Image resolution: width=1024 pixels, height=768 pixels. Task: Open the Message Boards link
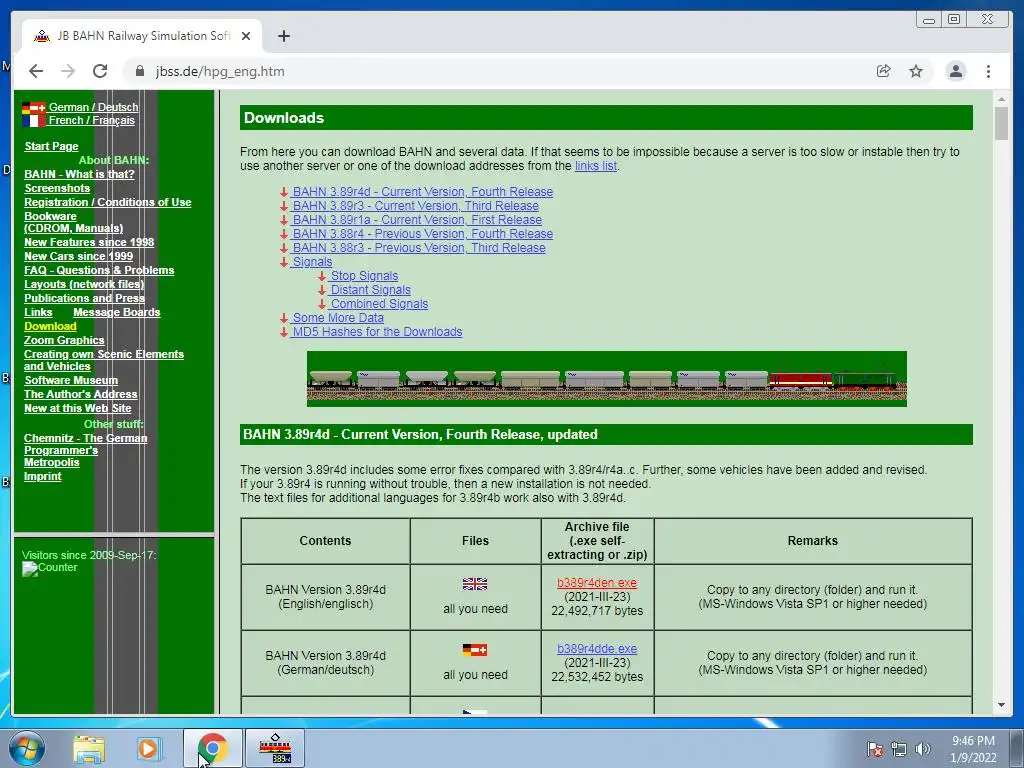pyautogui.click(x=116, y=312)
